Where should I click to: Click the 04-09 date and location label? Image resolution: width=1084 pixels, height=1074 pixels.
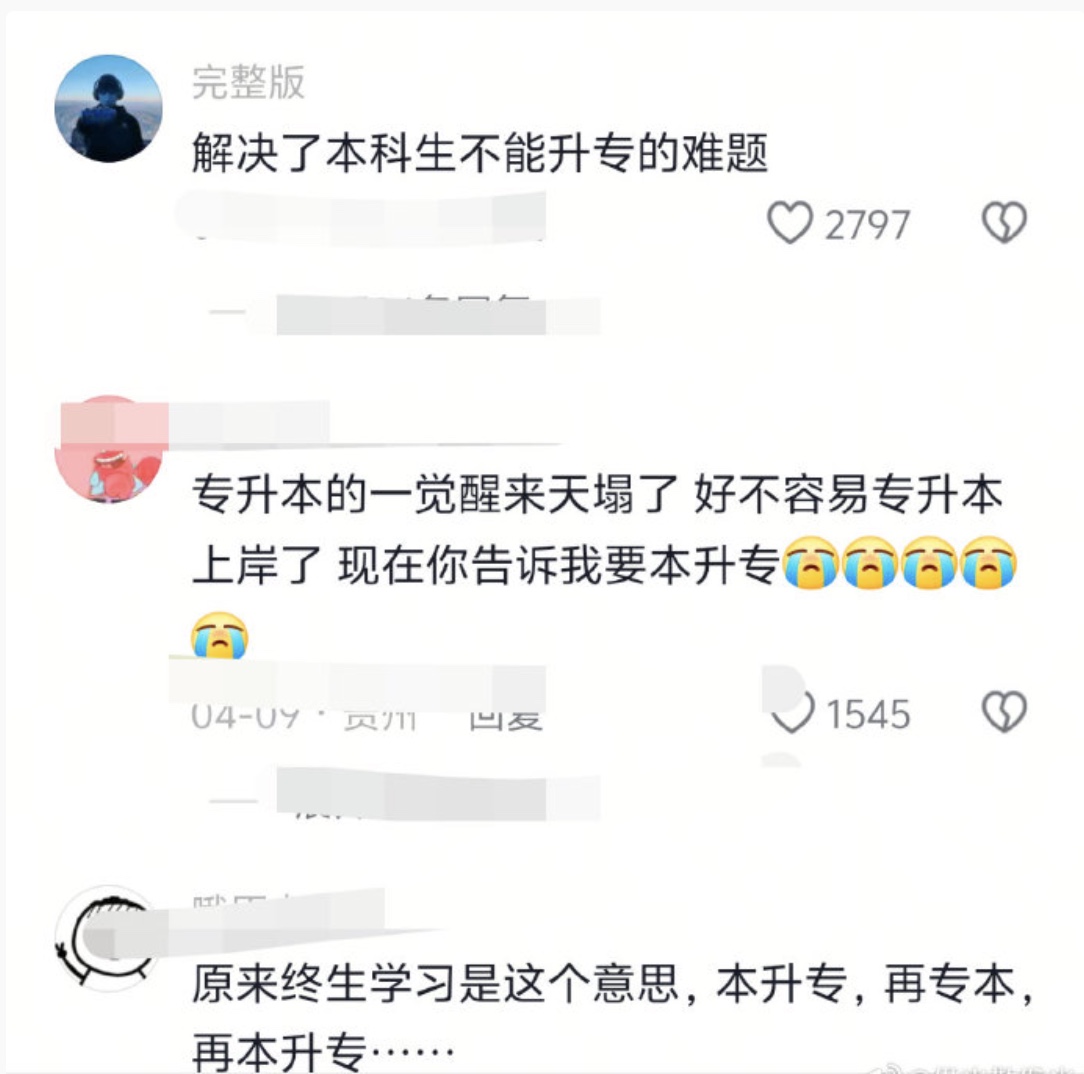304,717
